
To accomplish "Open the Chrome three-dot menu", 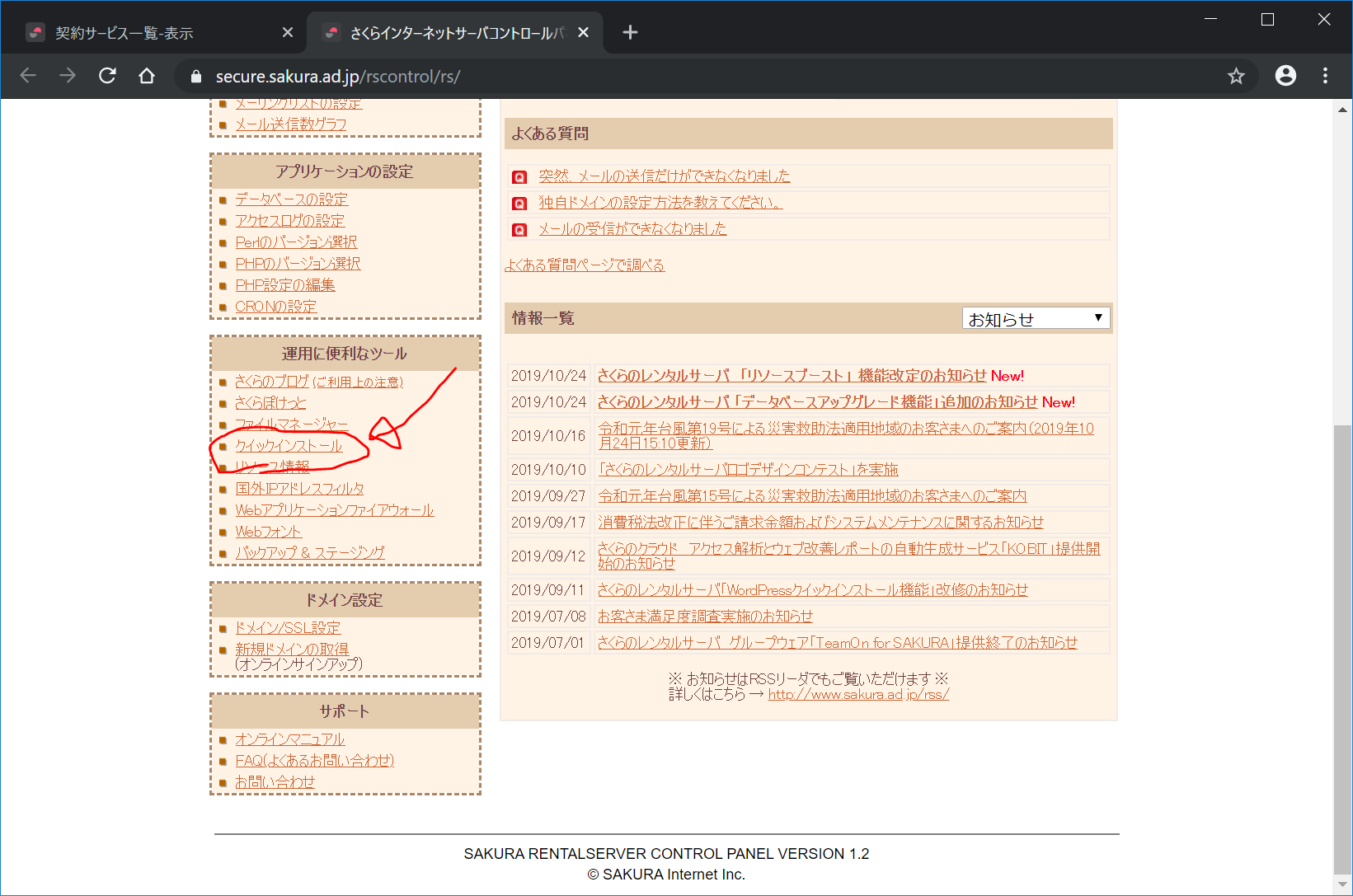I will coord(1325,76).
